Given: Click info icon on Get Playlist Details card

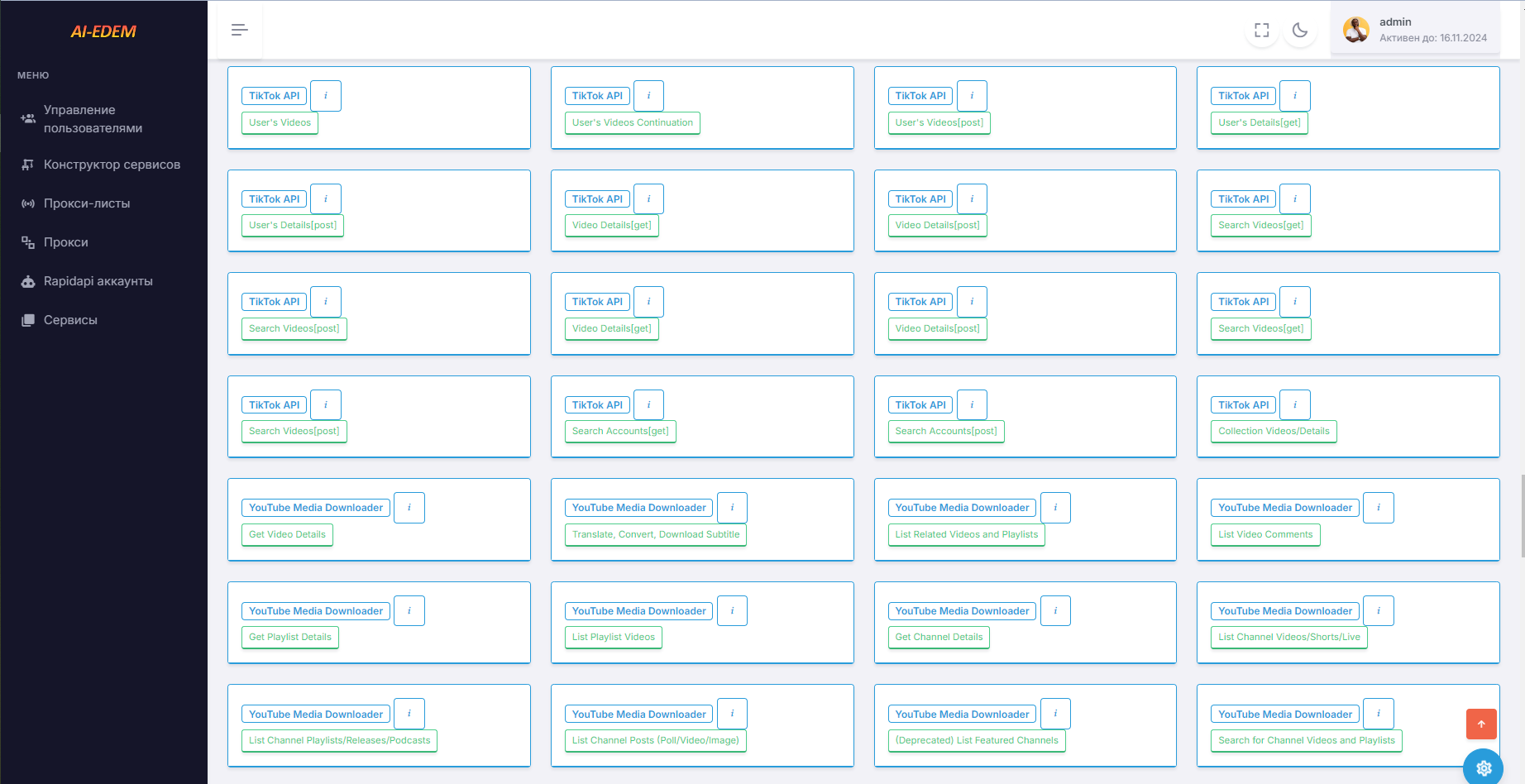Looking at the screenshot, I should (409, 611).
